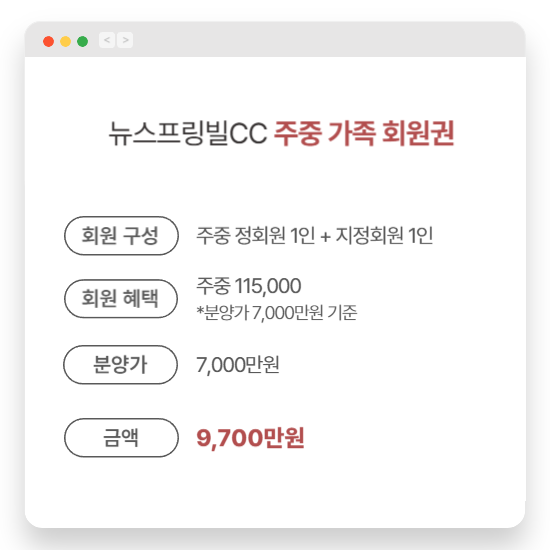
Task: Click the red 9,700만원 price text
Action: (250, 438)
